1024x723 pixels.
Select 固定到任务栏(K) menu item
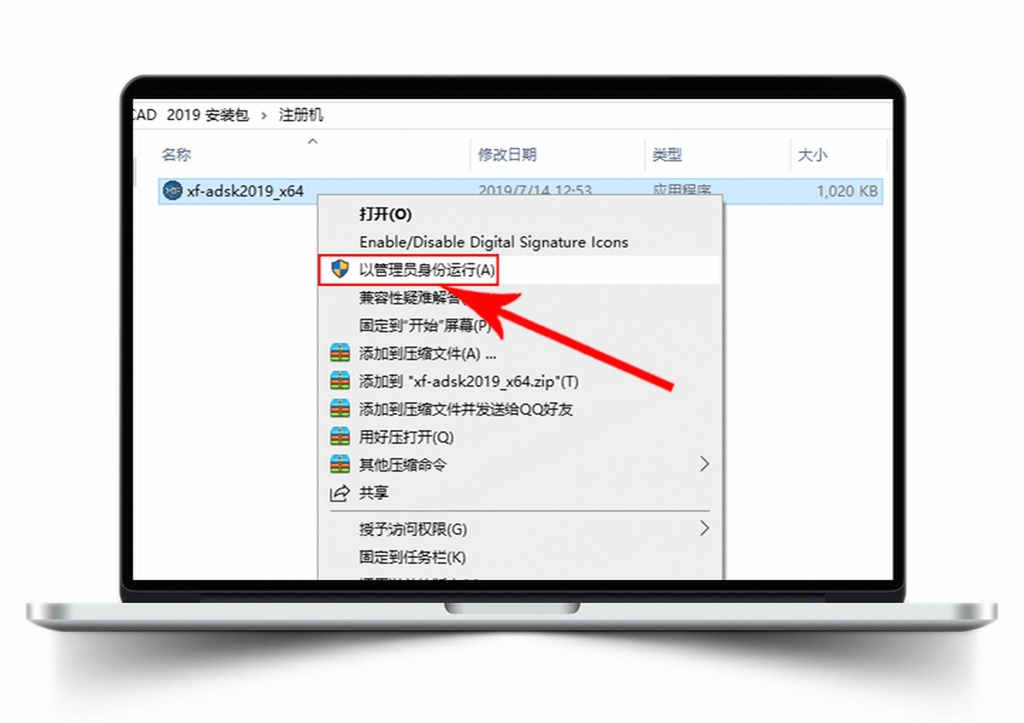click(412, 557)
